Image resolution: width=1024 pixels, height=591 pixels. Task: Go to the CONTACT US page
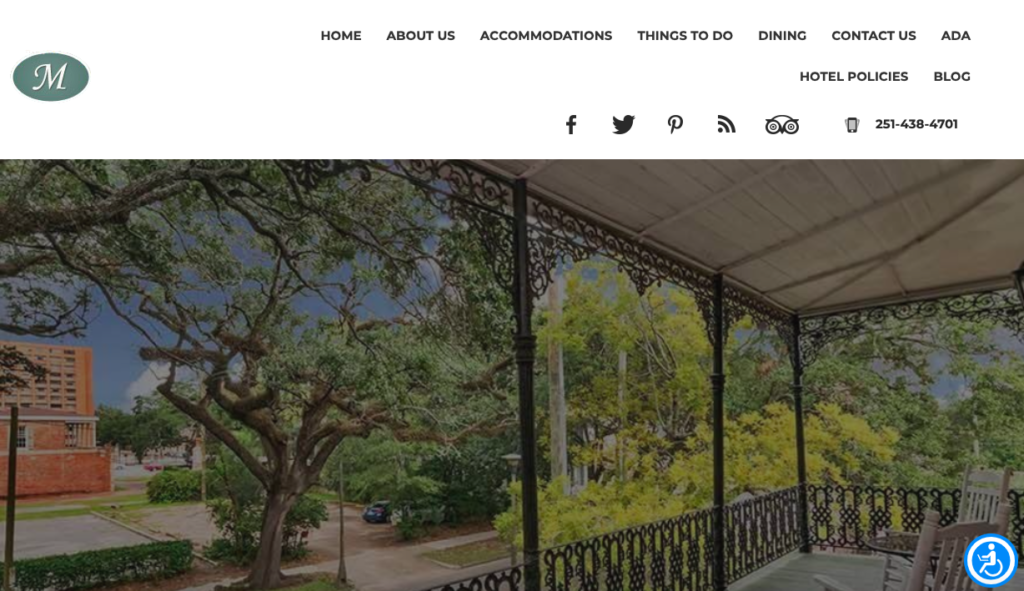tap(874, 36)
